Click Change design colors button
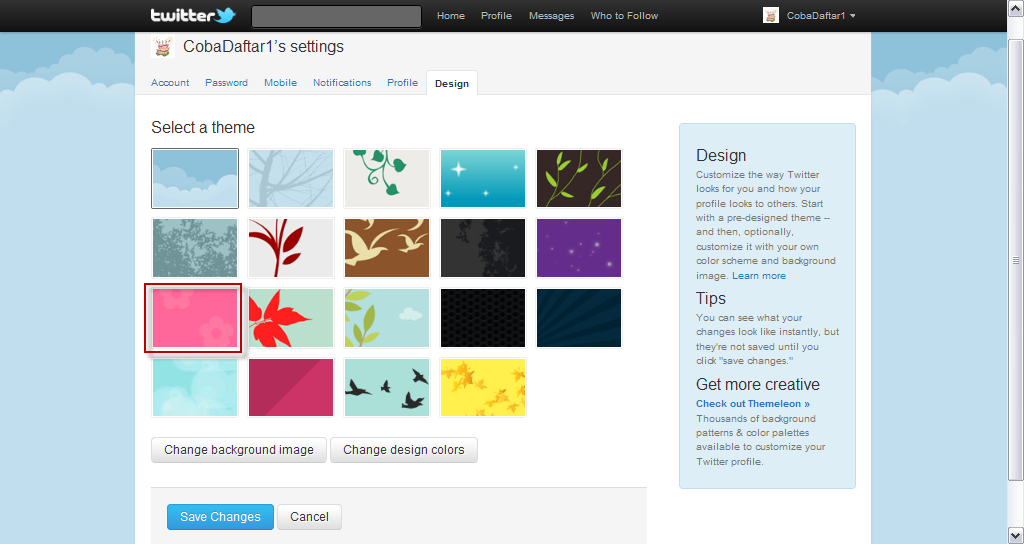Viewport: 1024px width, 544px height. point(404,450)
